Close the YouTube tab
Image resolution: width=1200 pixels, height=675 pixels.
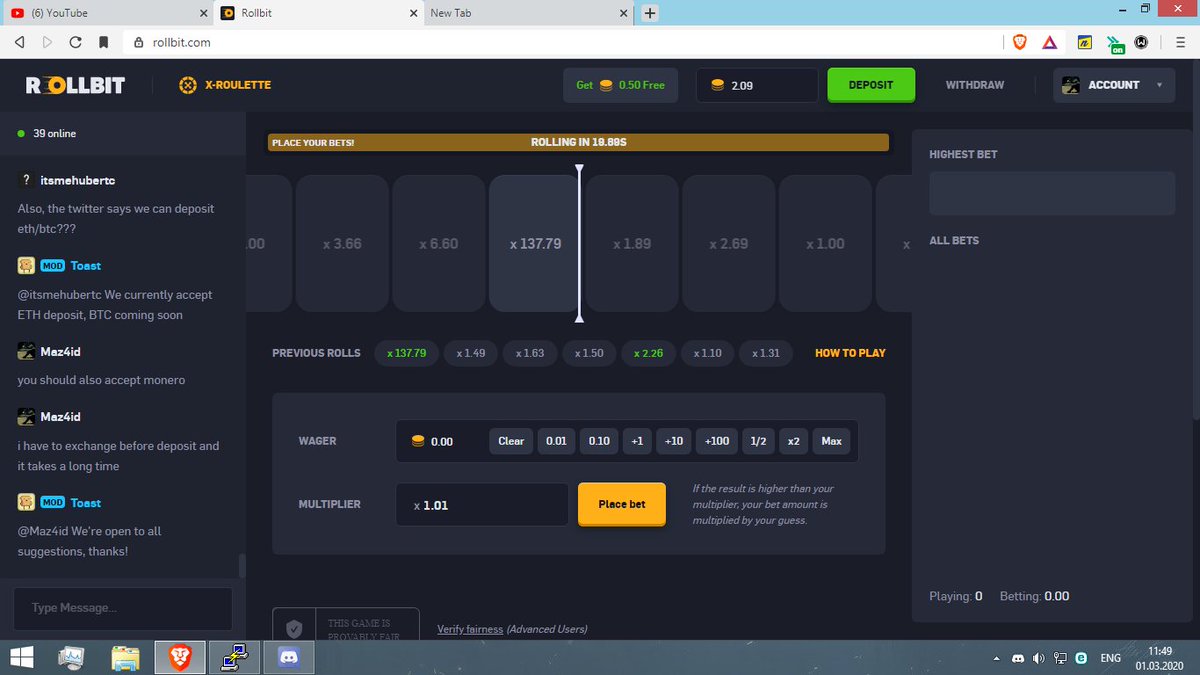click(203, 13)
